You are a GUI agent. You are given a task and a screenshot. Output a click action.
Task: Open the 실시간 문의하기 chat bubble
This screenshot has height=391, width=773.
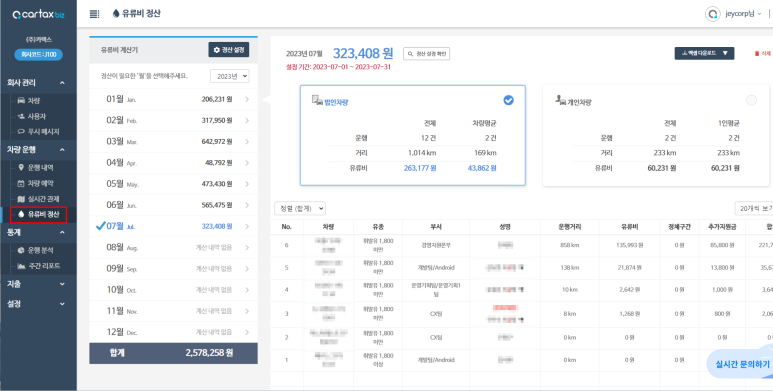[742, 365]
